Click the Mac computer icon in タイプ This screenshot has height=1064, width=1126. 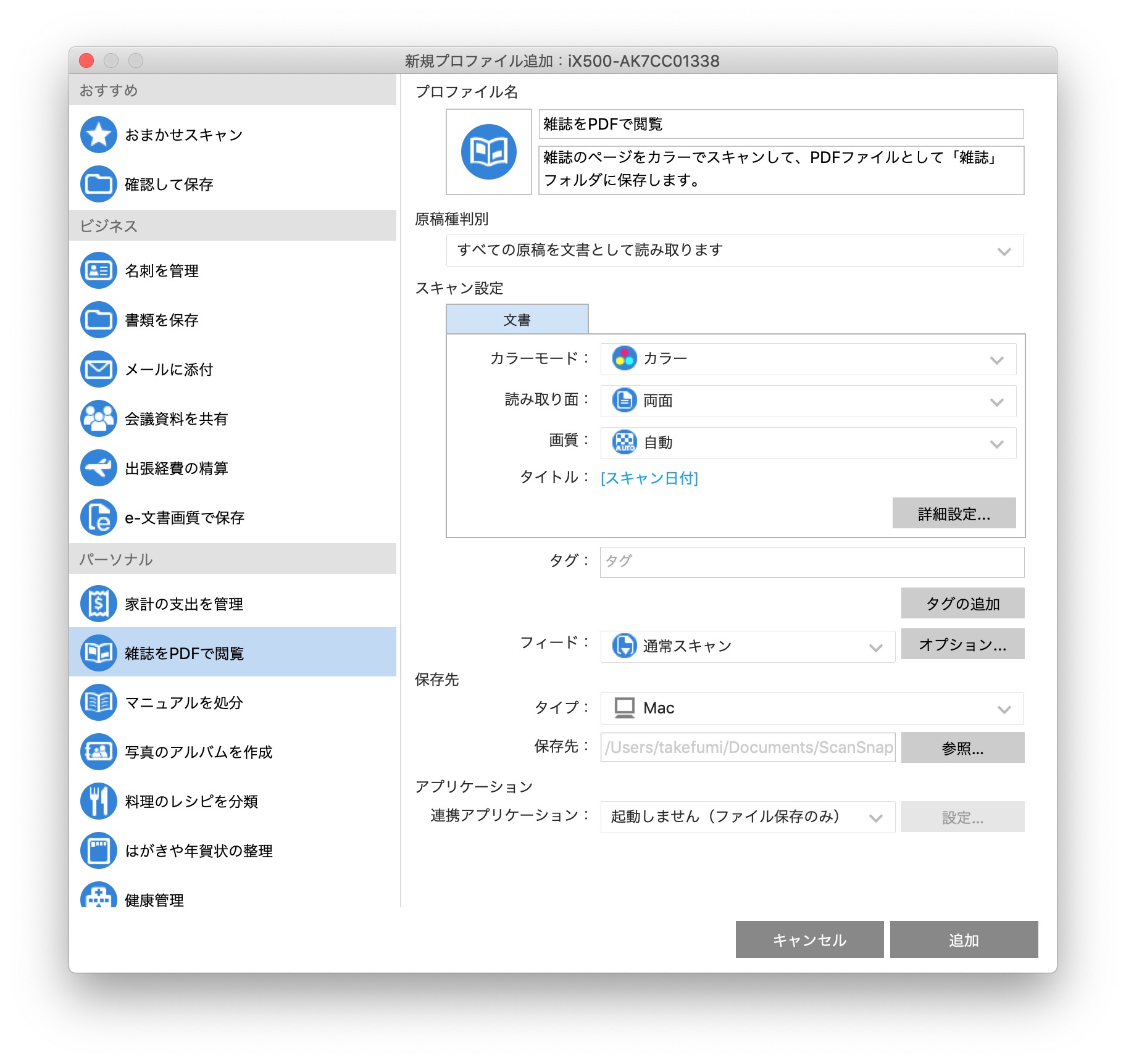(625, 708)
